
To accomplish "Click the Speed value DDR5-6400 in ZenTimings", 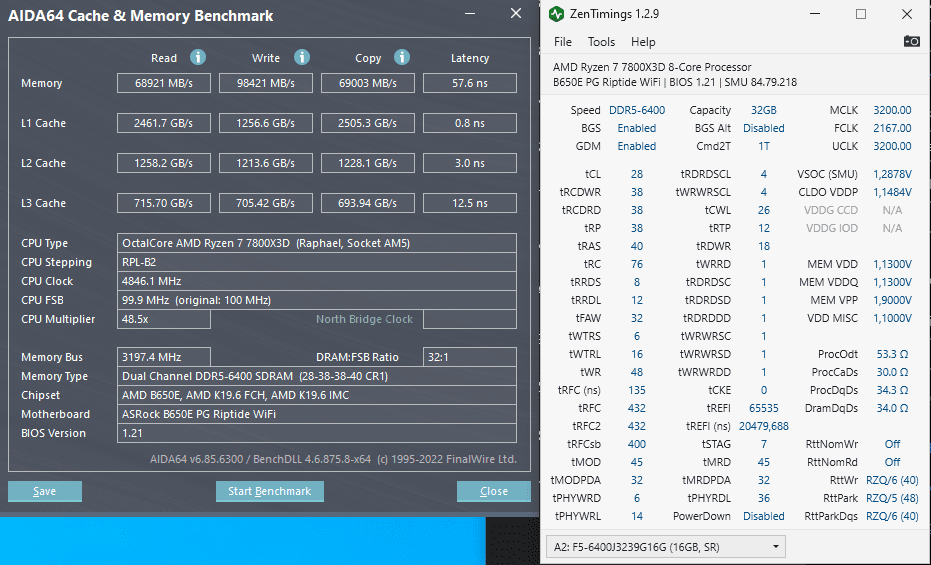I will (x=636, y=110).
